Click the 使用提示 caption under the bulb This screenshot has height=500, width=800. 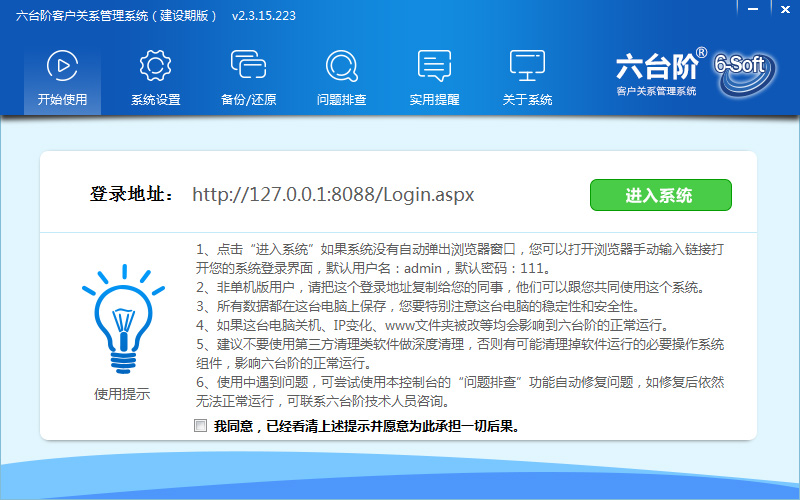pyautogui.click(x=122, y=394)
